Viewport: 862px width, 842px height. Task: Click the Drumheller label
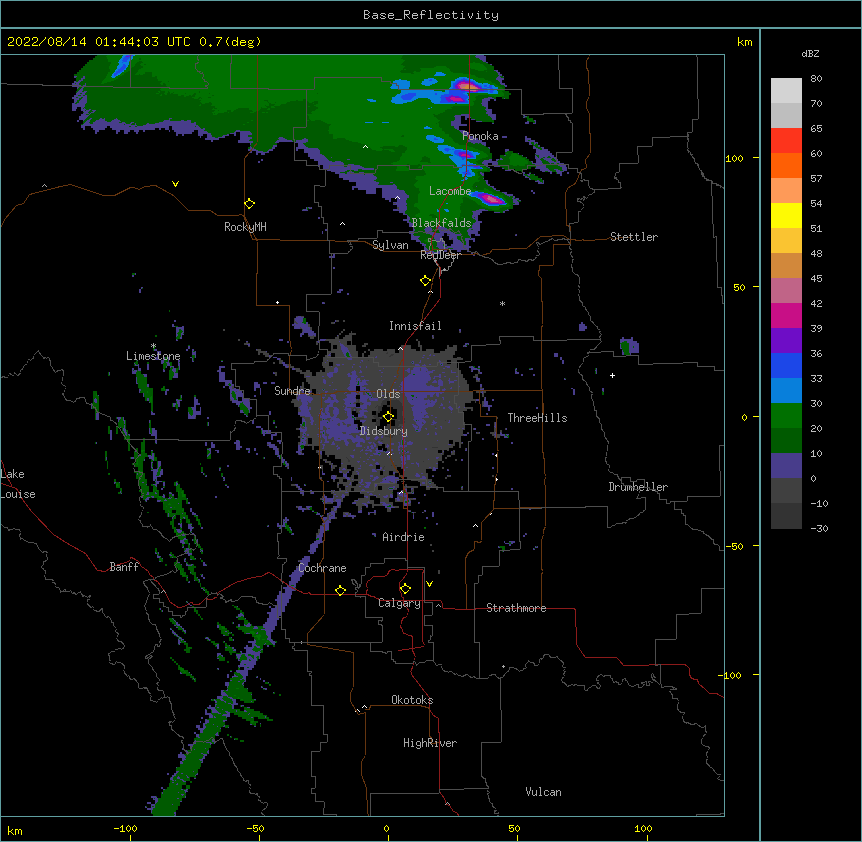tap(638, 487)
